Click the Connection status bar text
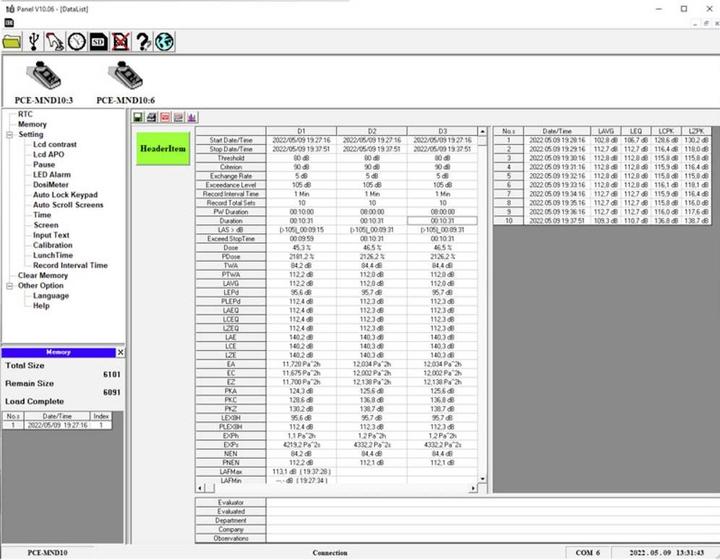The height and width of the screenshot is (560, 720). click(330, 553)
